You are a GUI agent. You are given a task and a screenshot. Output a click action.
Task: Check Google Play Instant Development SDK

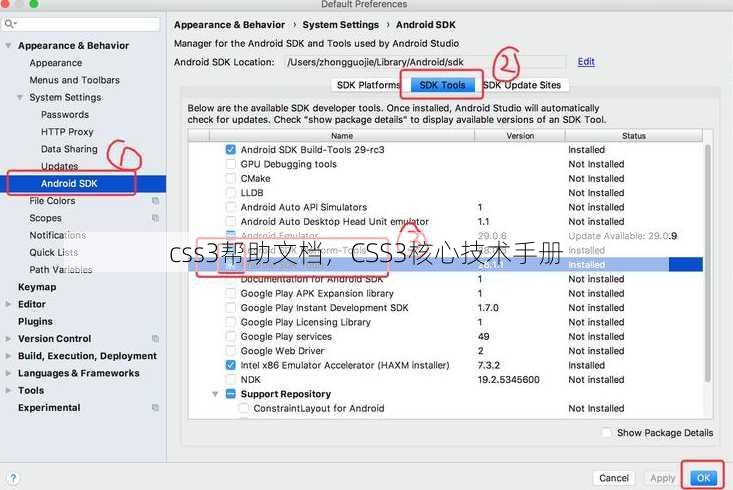click(x=230, y=308)
